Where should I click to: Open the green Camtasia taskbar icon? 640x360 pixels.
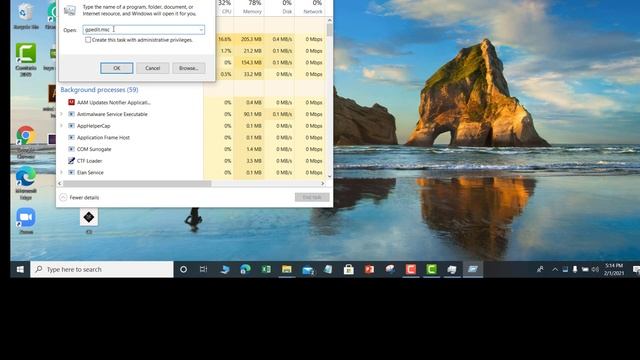(431, 269)
